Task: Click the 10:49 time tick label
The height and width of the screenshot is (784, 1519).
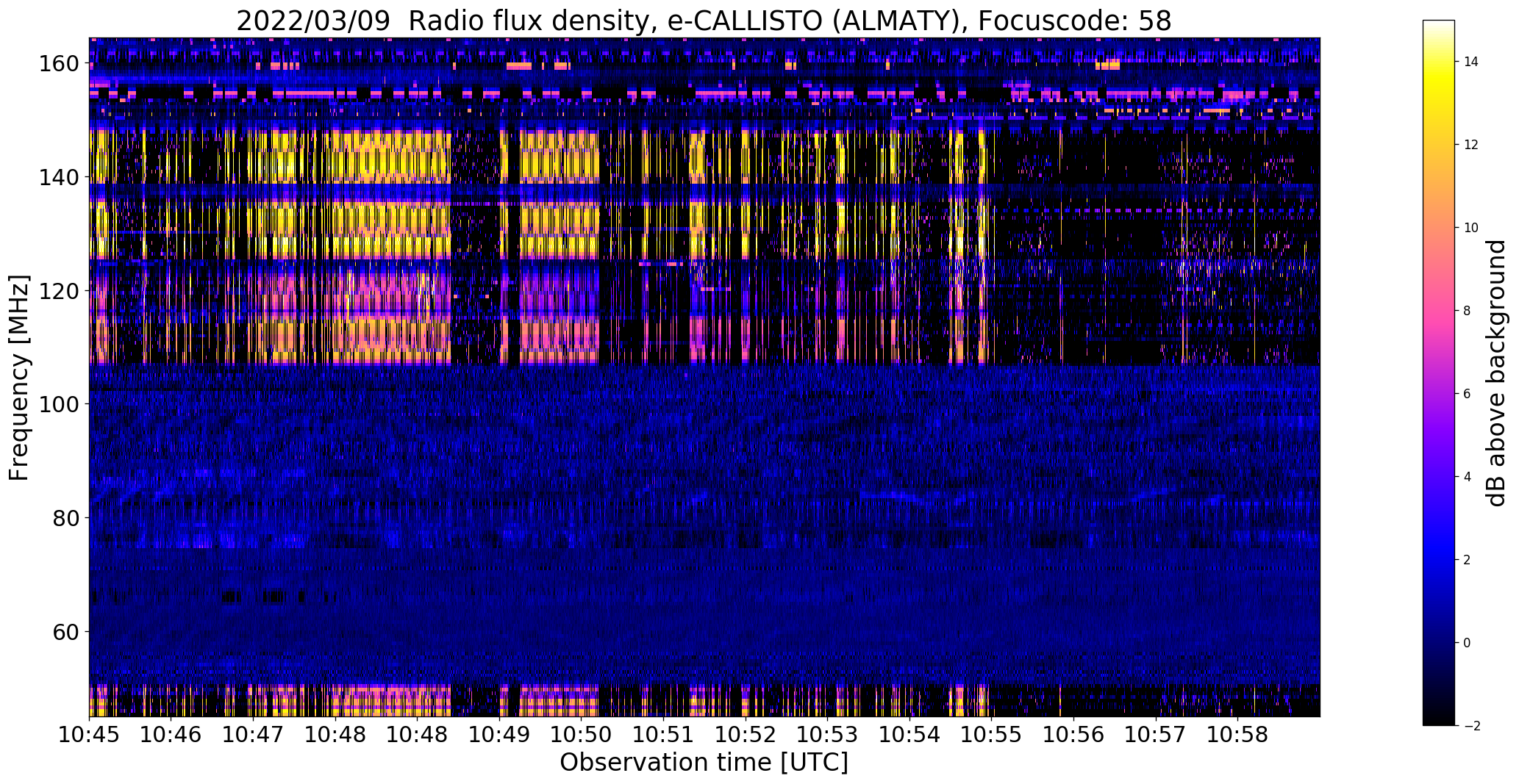Action: pos(499,735)
